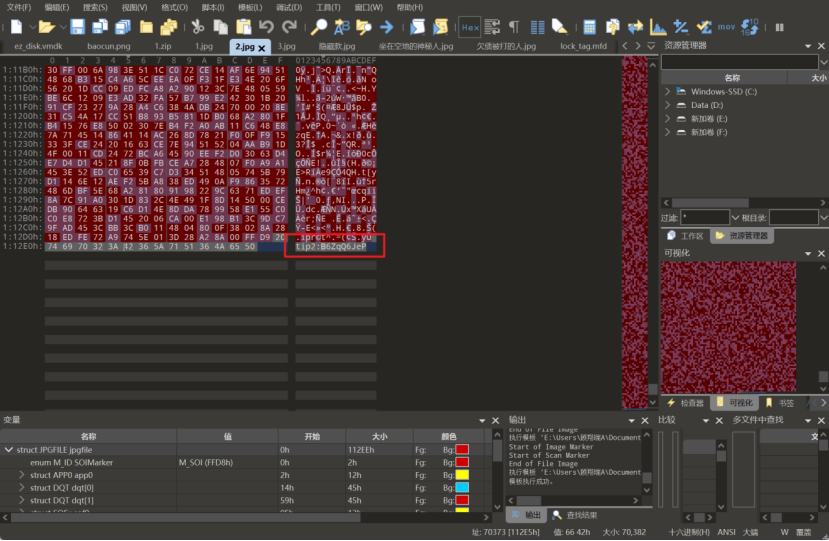Toggle the Hex edit mode button
The image size is (829, 541).
pyautogui.click(x=471, y=27)
